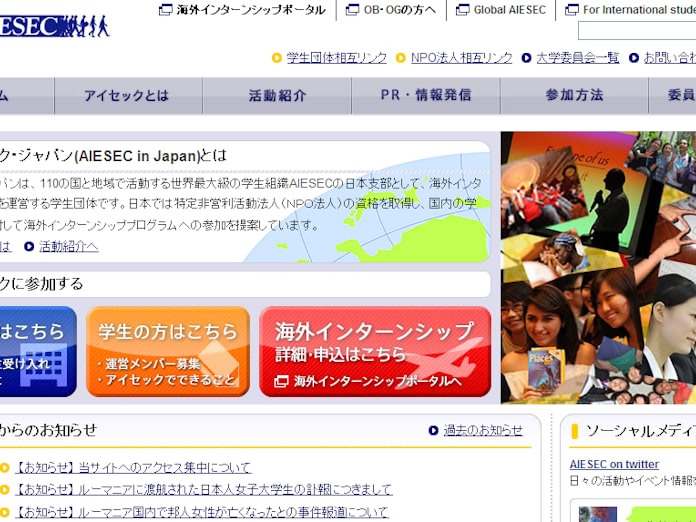Viewport: 696px width, 522px height.
Task: Open 活動紹介へ link in intro box
Action: click(x=69, y=246)
